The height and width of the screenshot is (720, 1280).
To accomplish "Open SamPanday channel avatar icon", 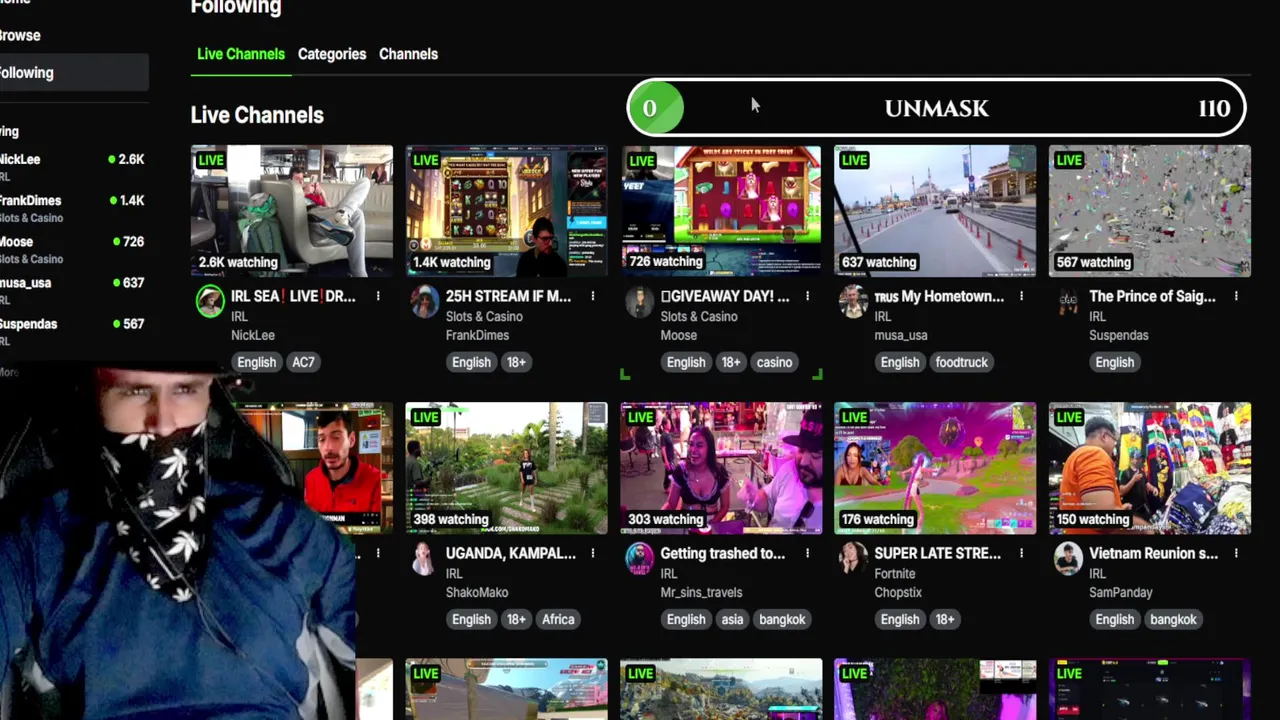I will (x=1068, y=558).
